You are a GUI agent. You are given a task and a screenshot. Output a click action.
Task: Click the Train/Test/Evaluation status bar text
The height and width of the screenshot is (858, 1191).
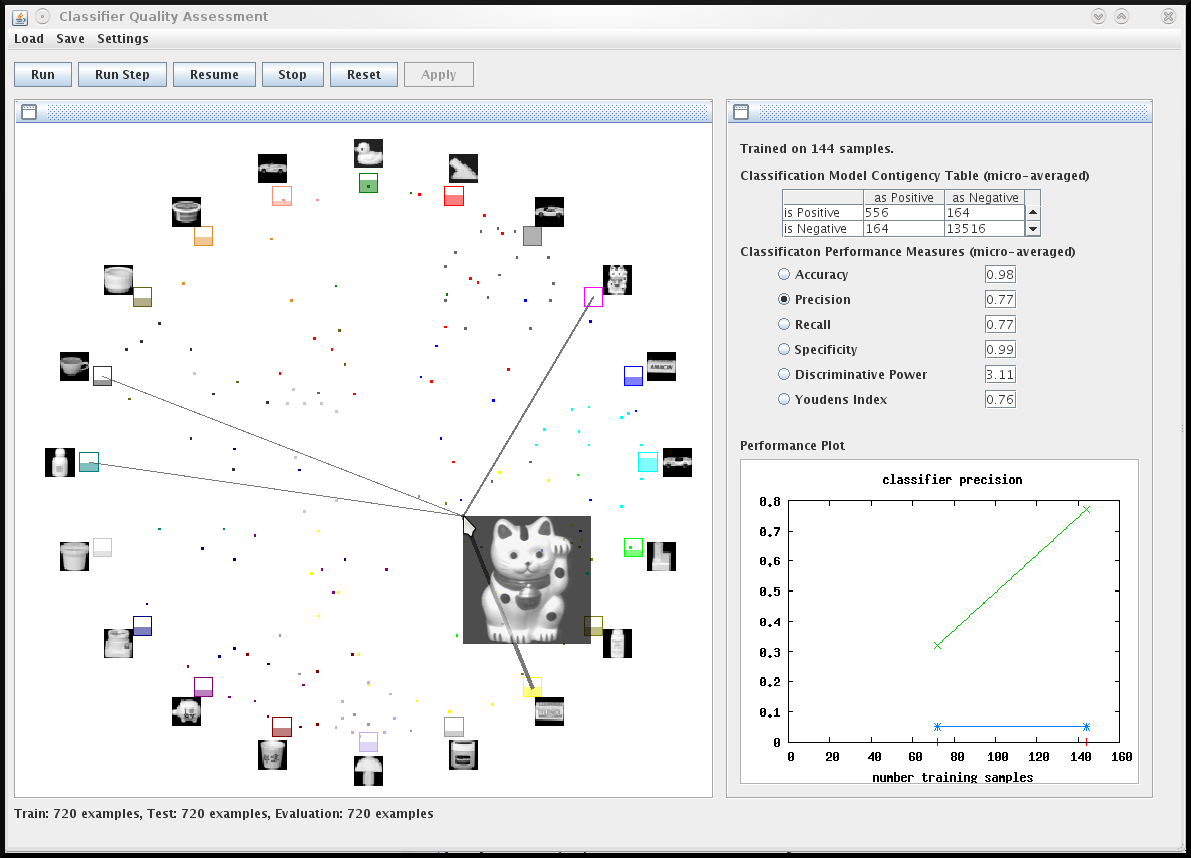tap(224, 813)
